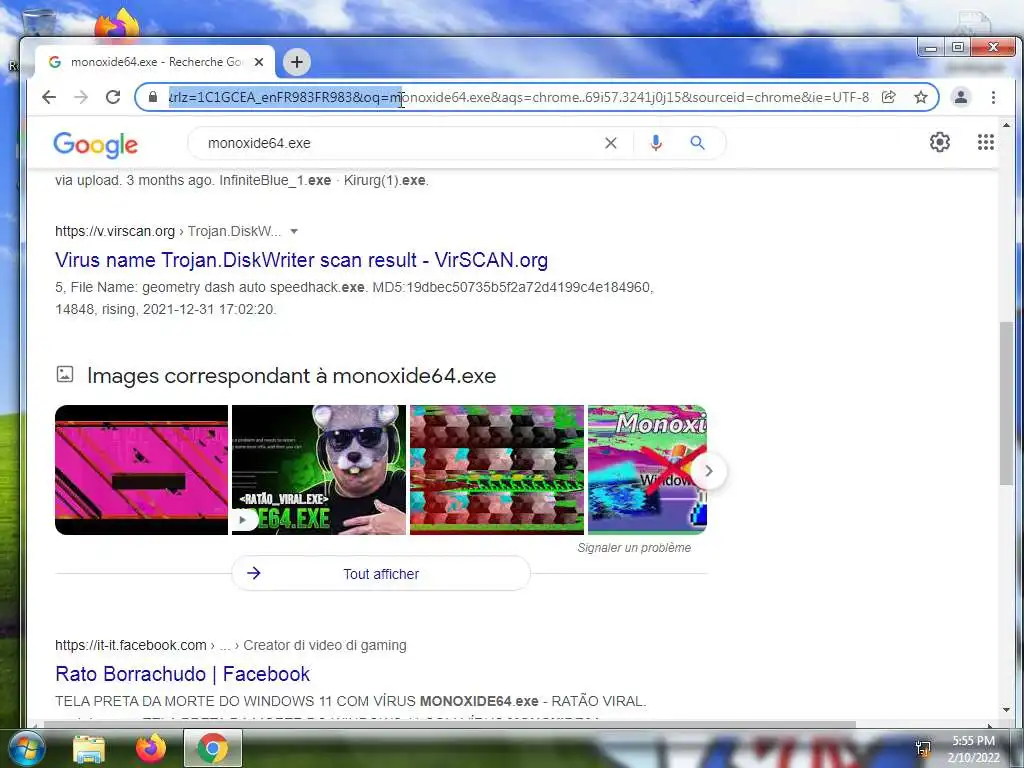Close the monoxide64.exe search tab

259,62
